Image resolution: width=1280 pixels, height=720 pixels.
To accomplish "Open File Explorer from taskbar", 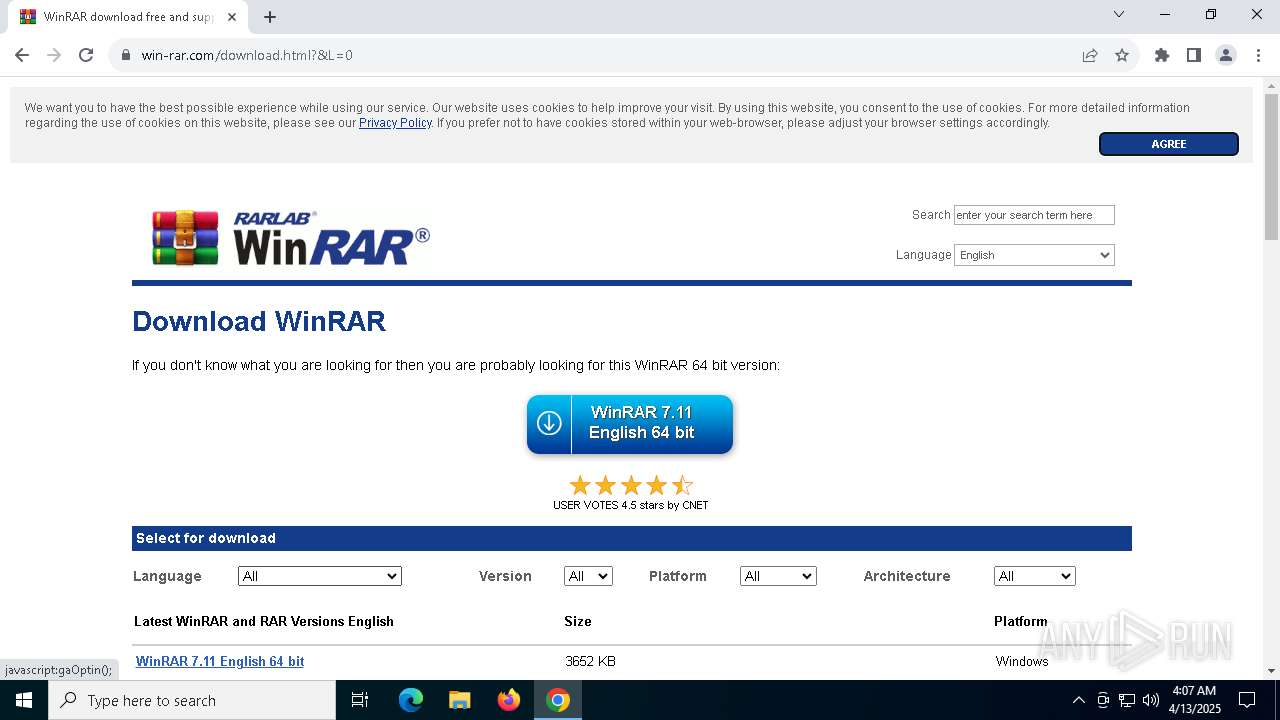I will pos(459,700).
